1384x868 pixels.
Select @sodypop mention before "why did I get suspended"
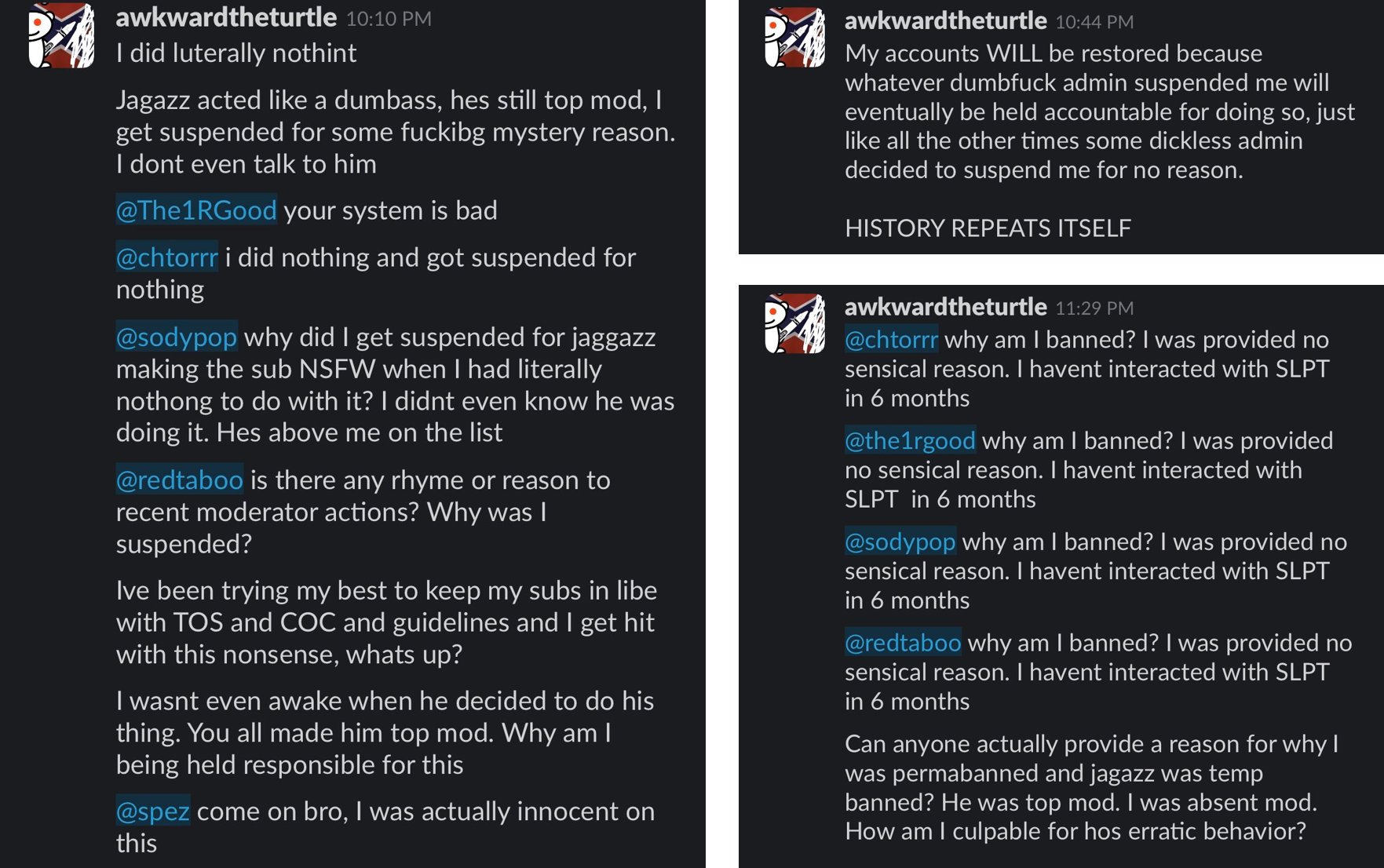click(176, 337)
